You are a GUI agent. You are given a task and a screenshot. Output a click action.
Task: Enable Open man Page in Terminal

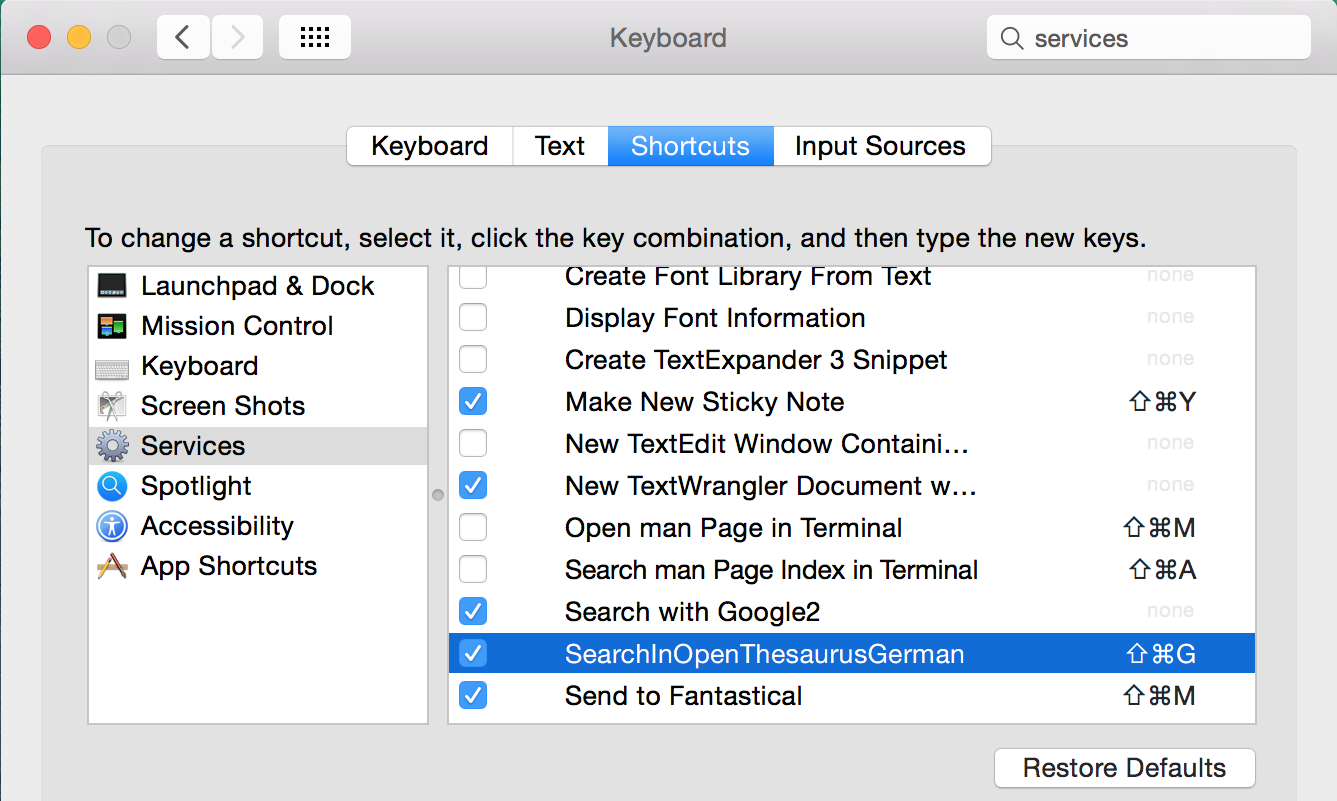point(473,528)
